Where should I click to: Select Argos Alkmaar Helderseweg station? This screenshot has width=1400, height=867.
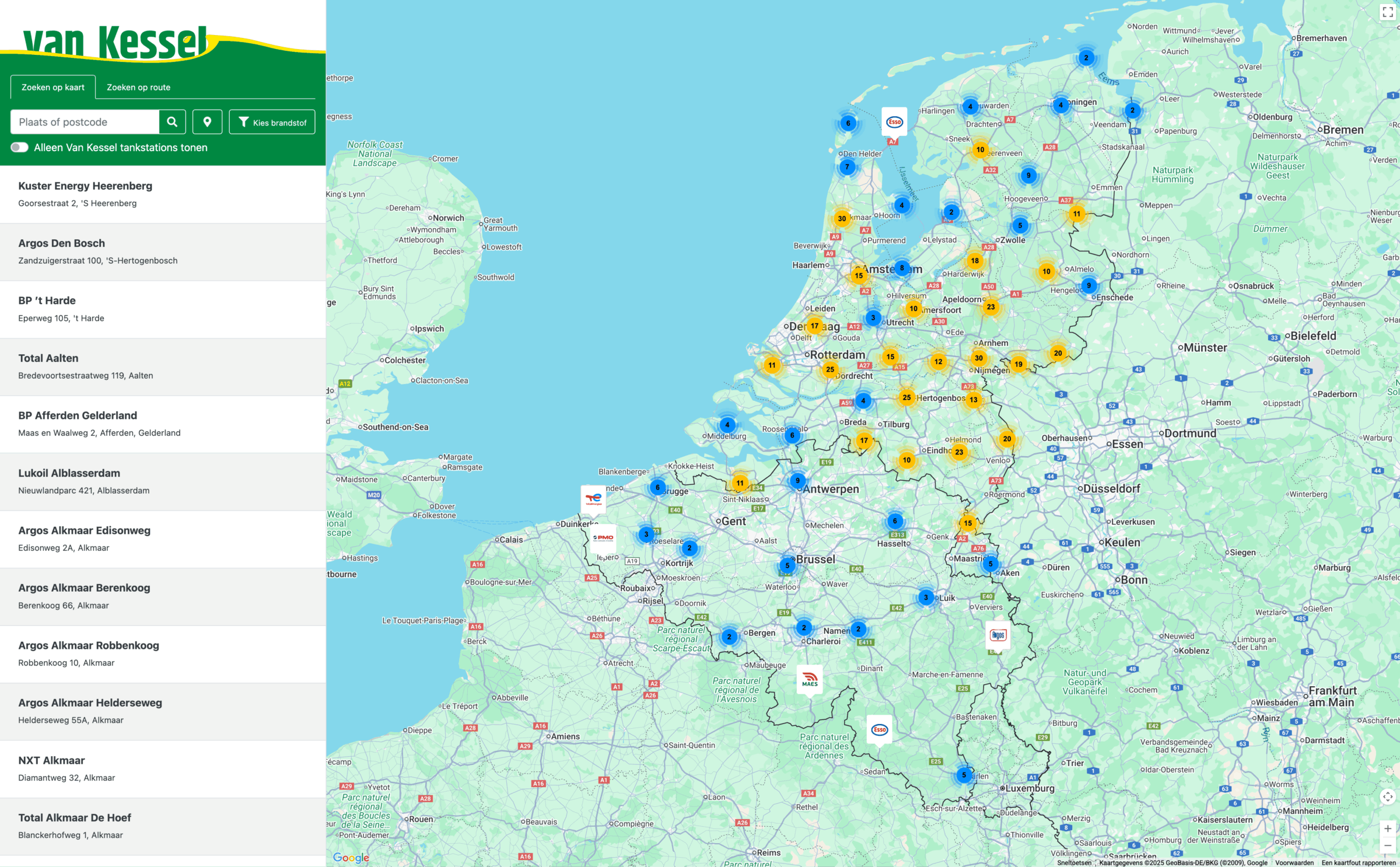coord(163,712)
